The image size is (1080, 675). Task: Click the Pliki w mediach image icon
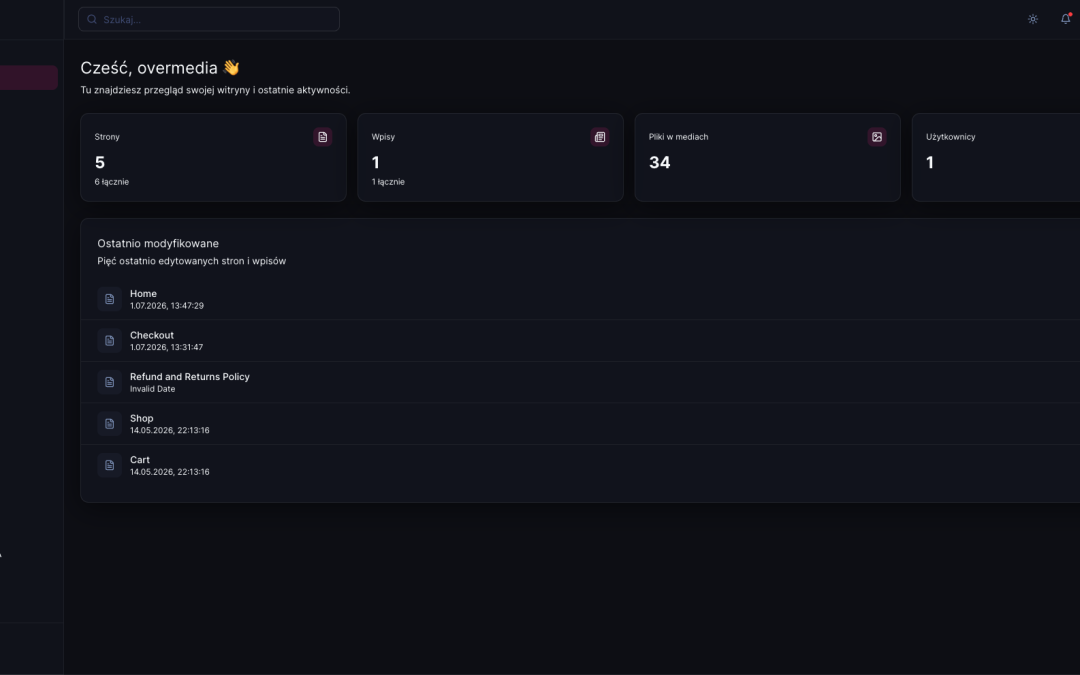(877, 137)
